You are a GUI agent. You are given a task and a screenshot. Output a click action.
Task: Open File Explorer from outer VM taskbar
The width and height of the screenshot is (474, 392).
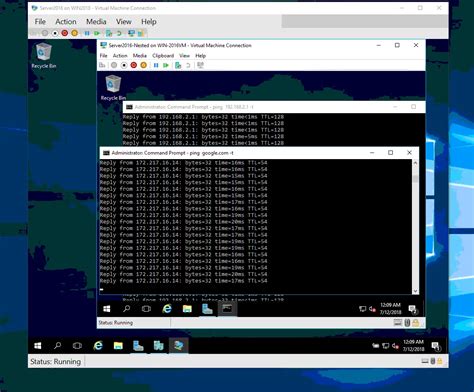click(118, 346)
